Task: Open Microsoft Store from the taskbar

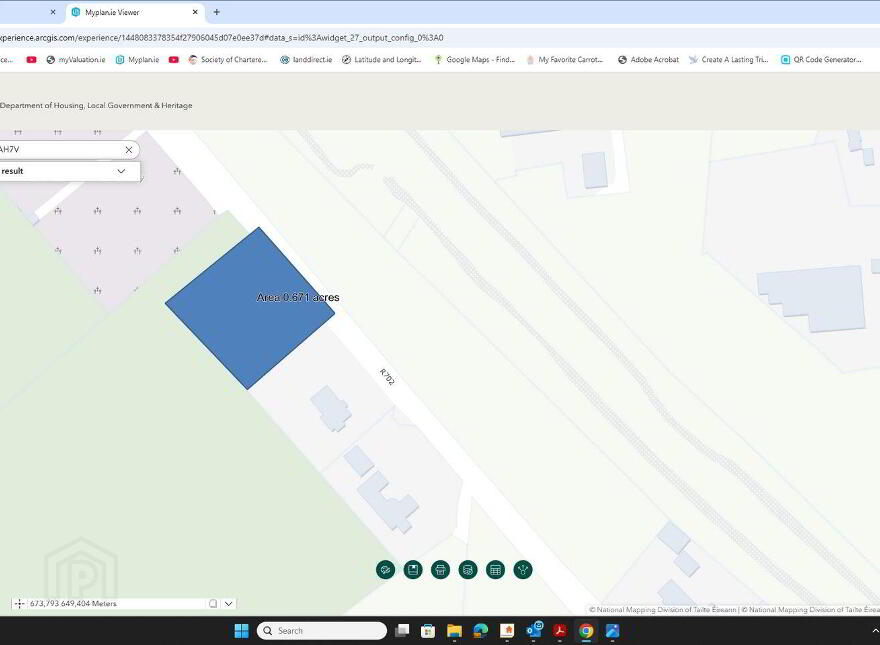Action: pyautogui.click(x=428, y=631)
